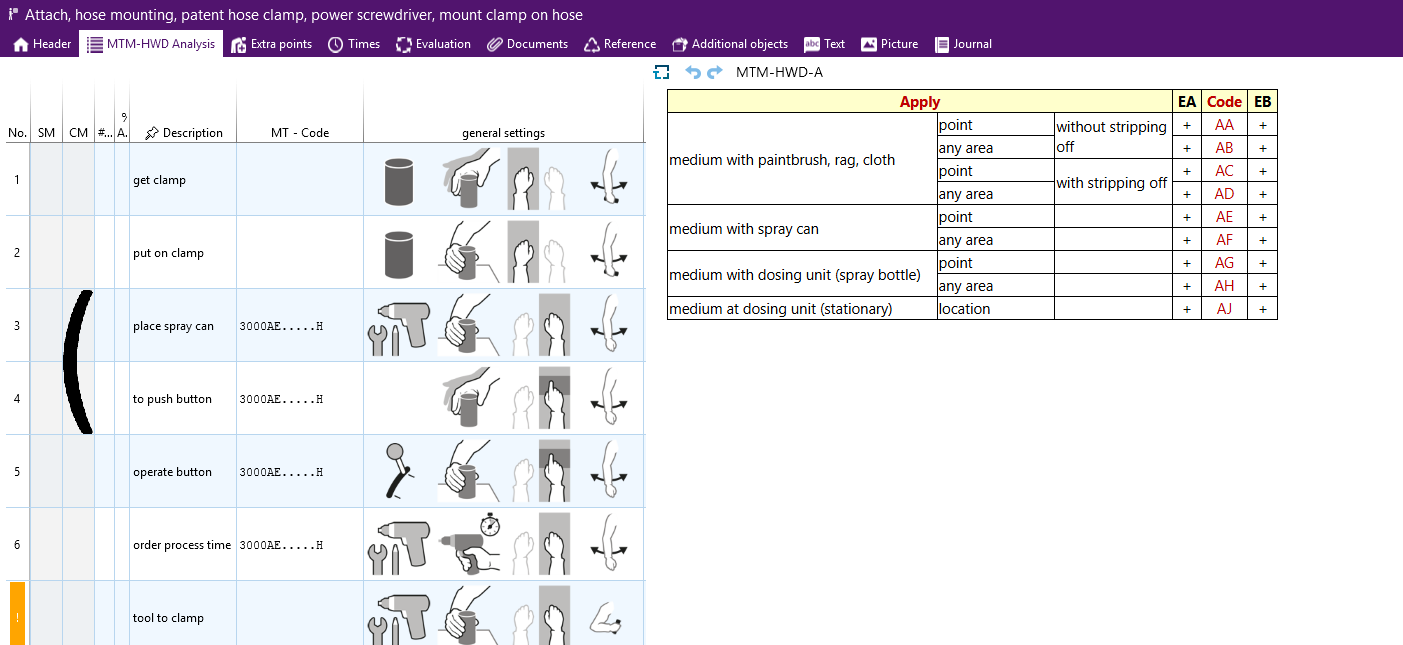Go to the Journal tab
Screen dimensions: 1403x645
(963, 44)
